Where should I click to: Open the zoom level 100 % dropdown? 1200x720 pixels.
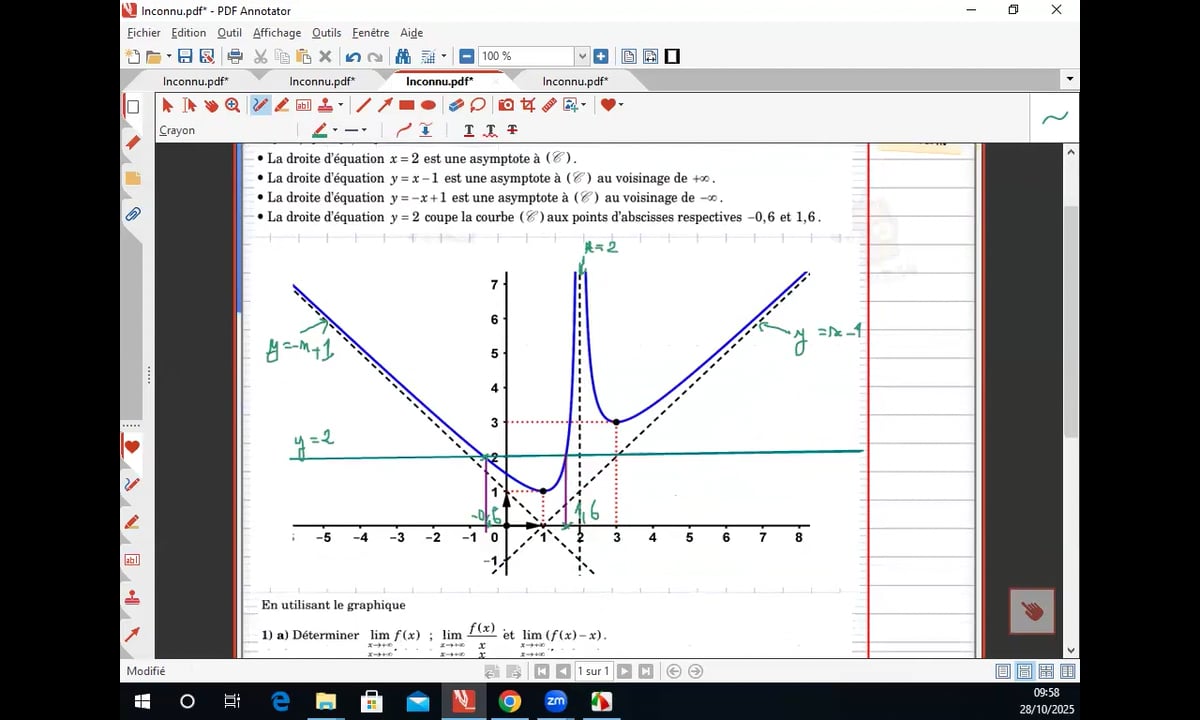(582, 57)
